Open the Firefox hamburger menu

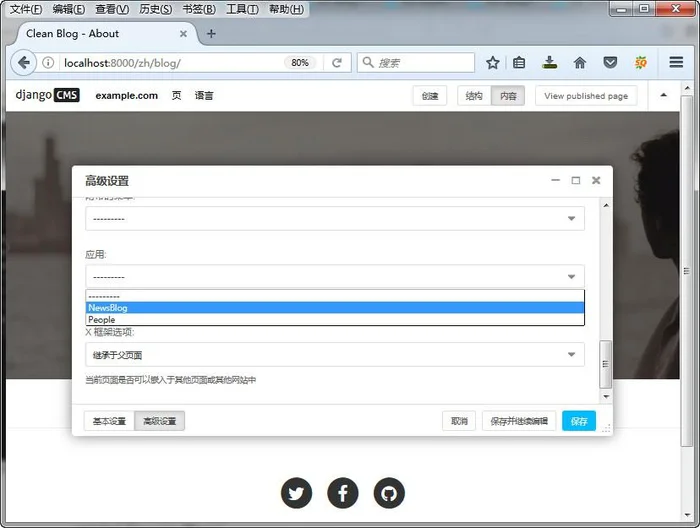[676, 62]
